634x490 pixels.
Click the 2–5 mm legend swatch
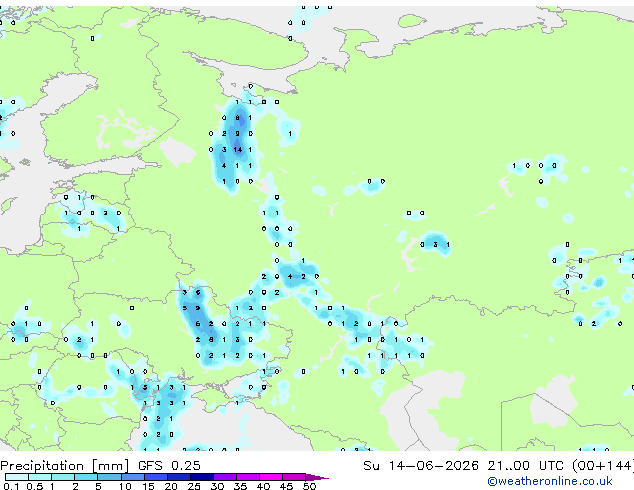pyautogui.click(x=86, y=477)
